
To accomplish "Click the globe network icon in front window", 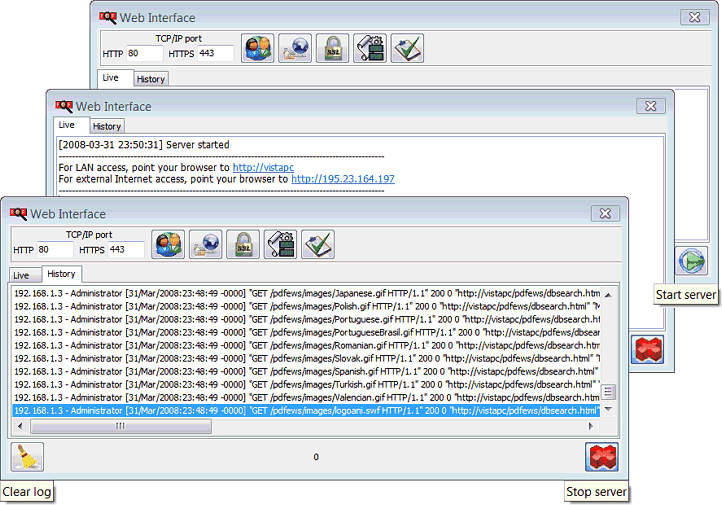I will tap(205, 245).
